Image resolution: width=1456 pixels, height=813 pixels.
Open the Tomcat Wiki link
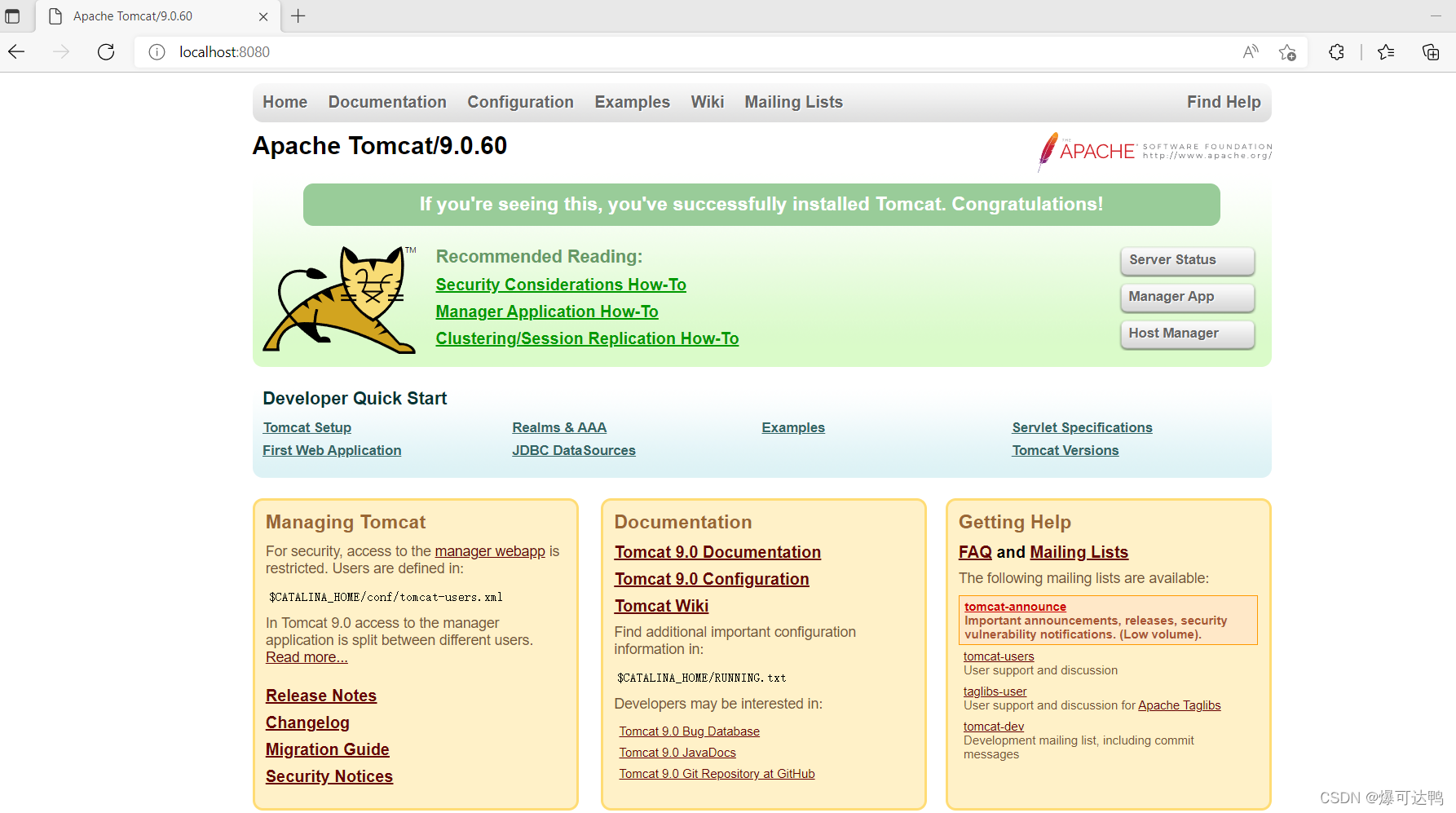click(661, 606)
